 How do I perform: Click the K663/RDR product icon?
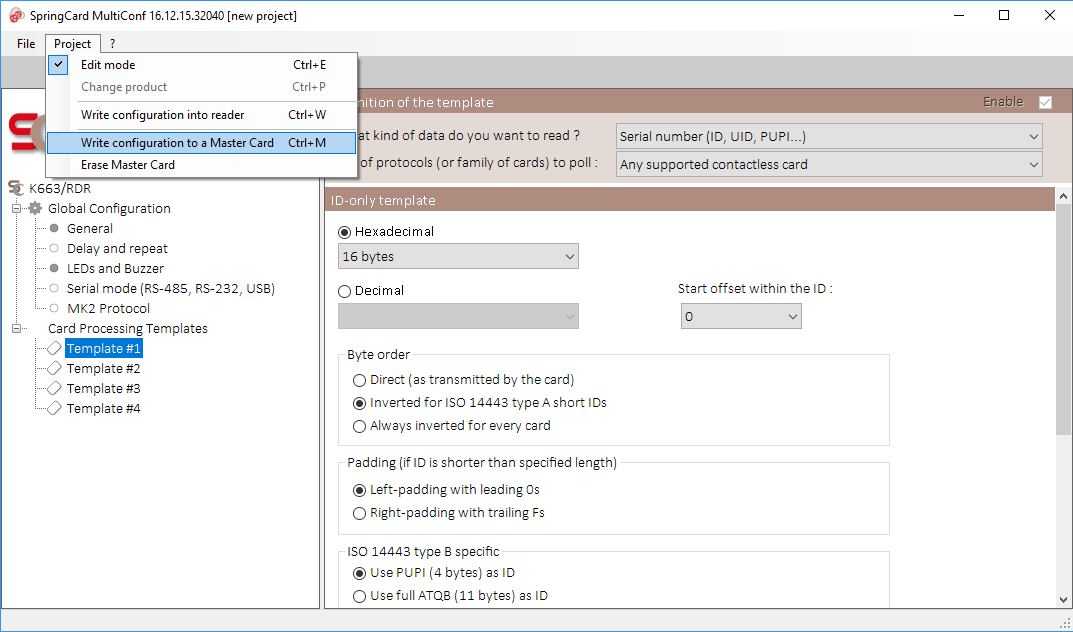coord(16,188)
